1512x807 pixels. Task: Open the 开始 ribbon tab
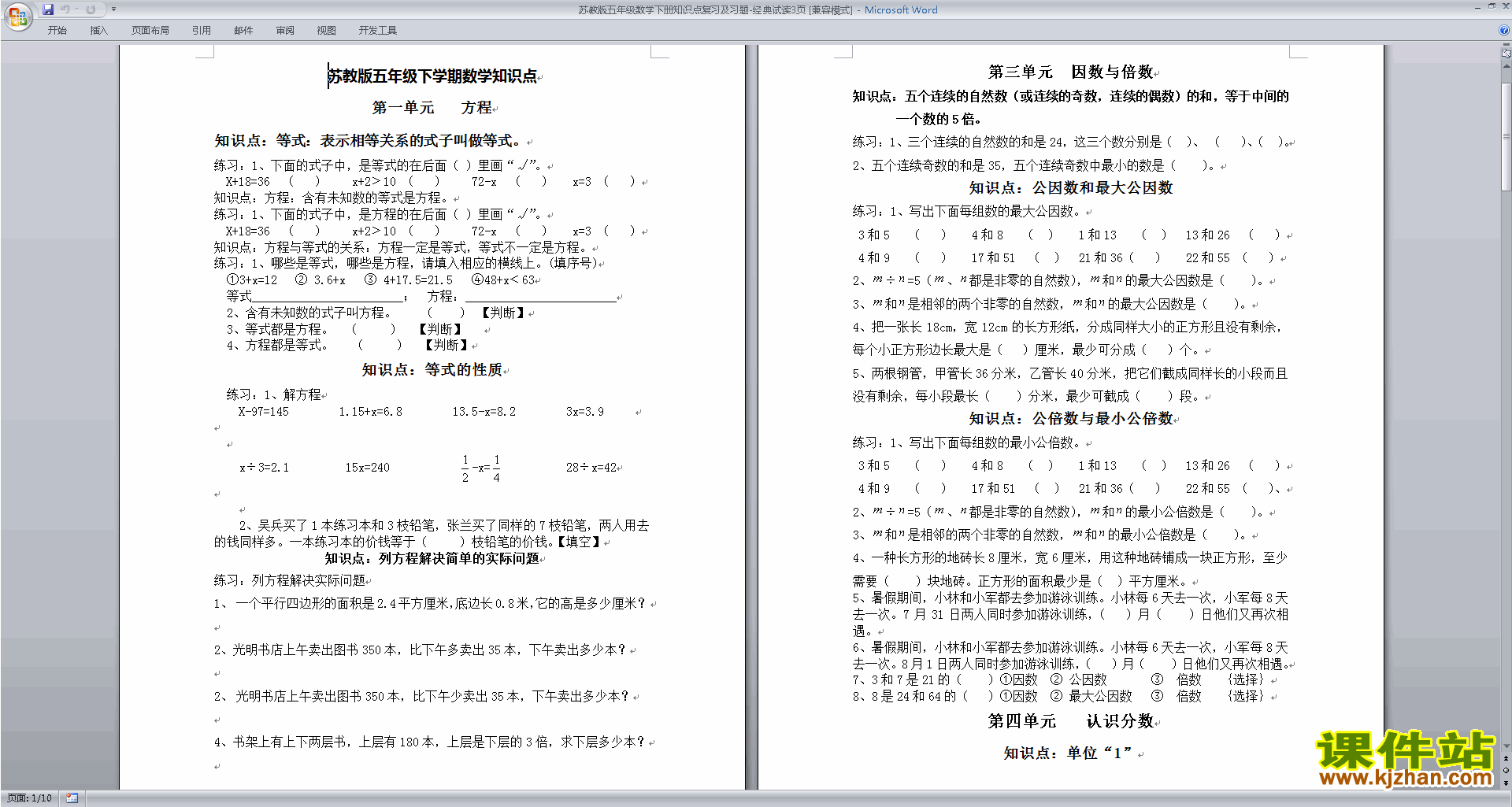click(57, 30)
